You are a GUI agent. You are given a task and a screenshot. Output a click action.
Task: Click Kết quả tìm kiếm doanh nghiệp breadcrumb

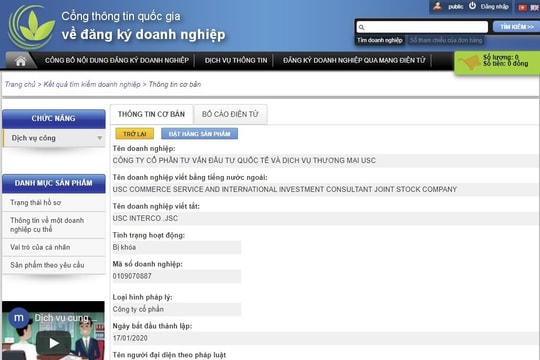pyautogui.click(x=92, y=84)
